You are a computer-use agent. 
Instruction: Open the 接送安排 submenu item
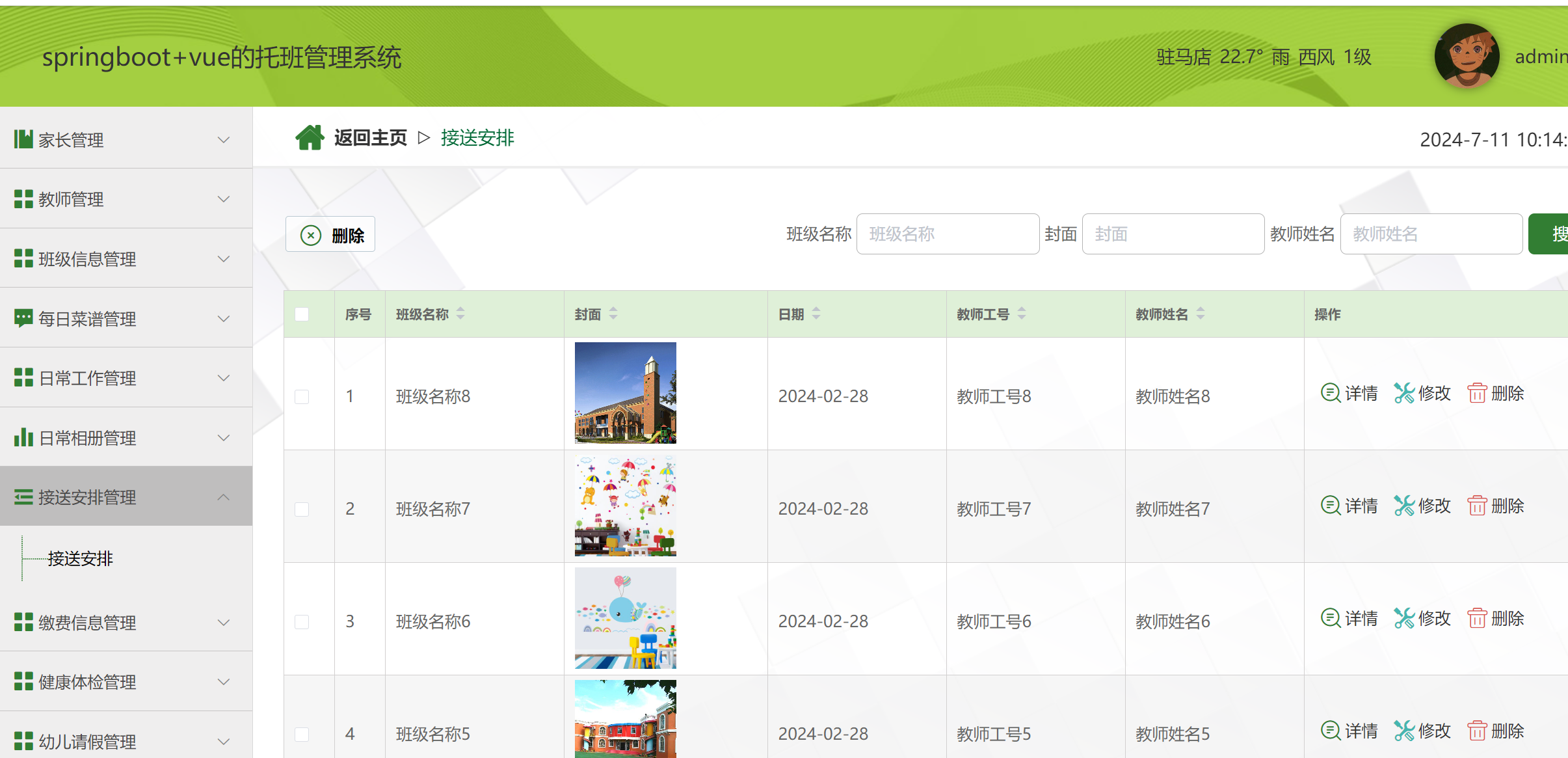(x=80, y=558)
